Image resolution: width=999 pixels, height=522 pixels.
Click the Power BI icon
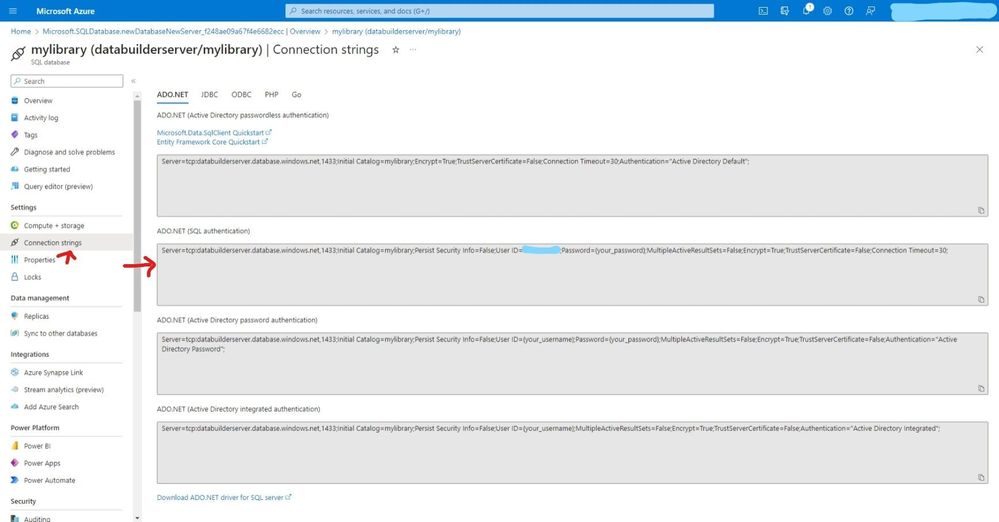pos(15,446)
